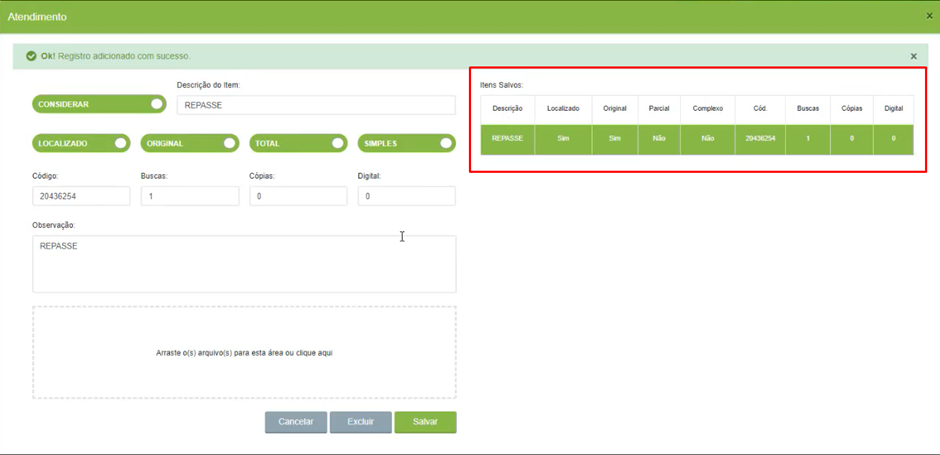Toggle the LOCALIZADO switch
The width and height of the screenshot is (940, 455).
81,143
